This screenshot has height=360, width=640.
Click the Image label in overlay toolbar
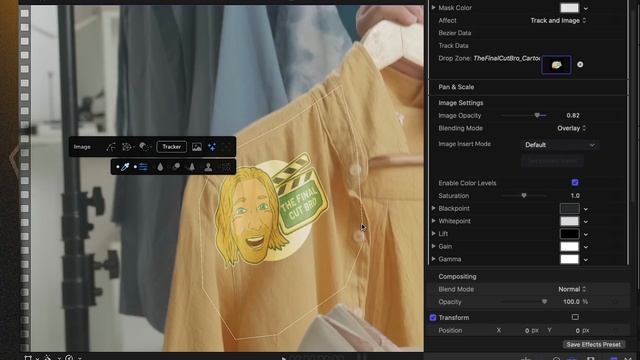[82, 147]
